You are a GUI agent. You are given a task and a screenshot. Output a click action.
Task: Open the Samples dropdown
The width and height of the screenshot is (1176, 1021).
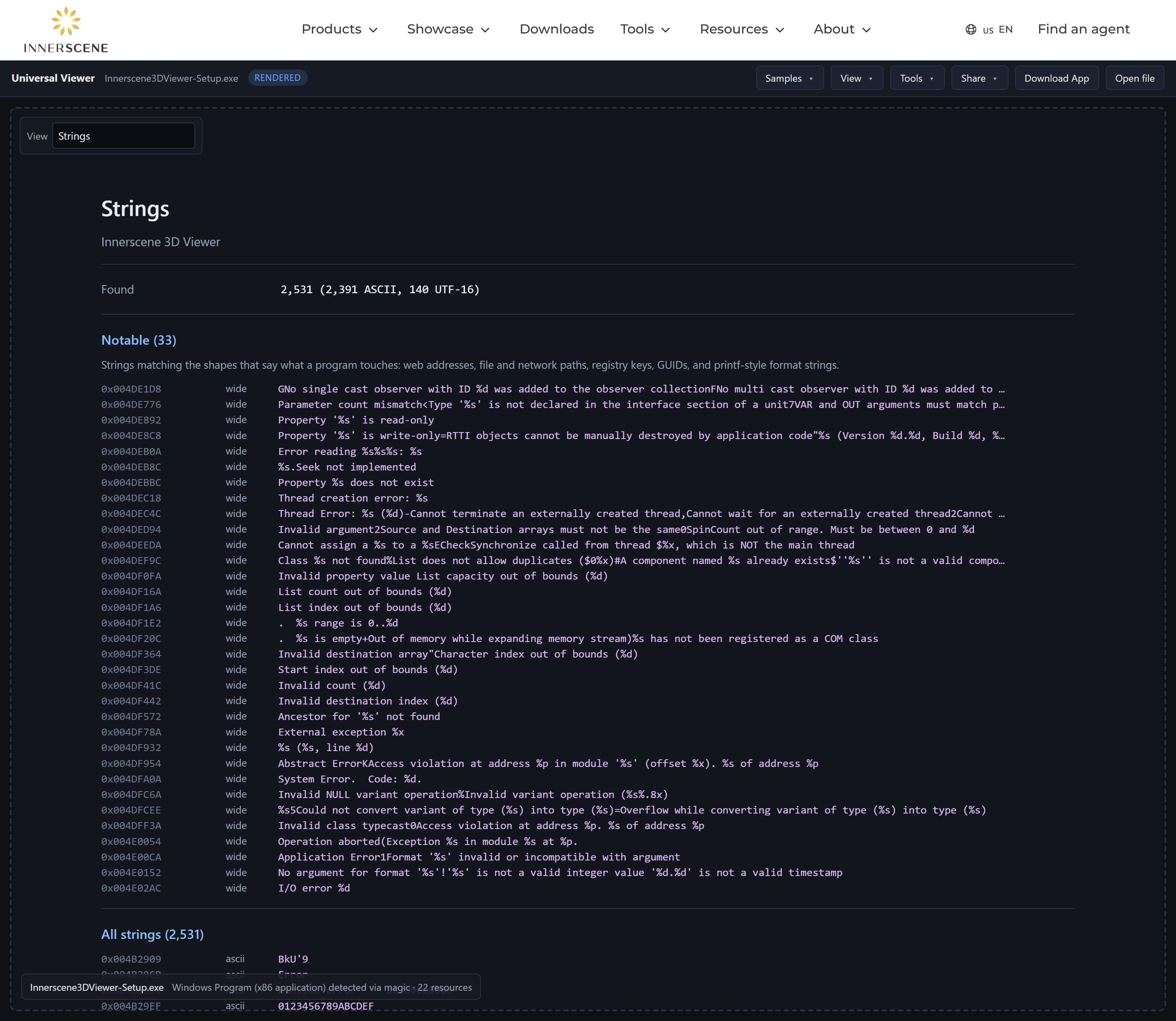790,78
